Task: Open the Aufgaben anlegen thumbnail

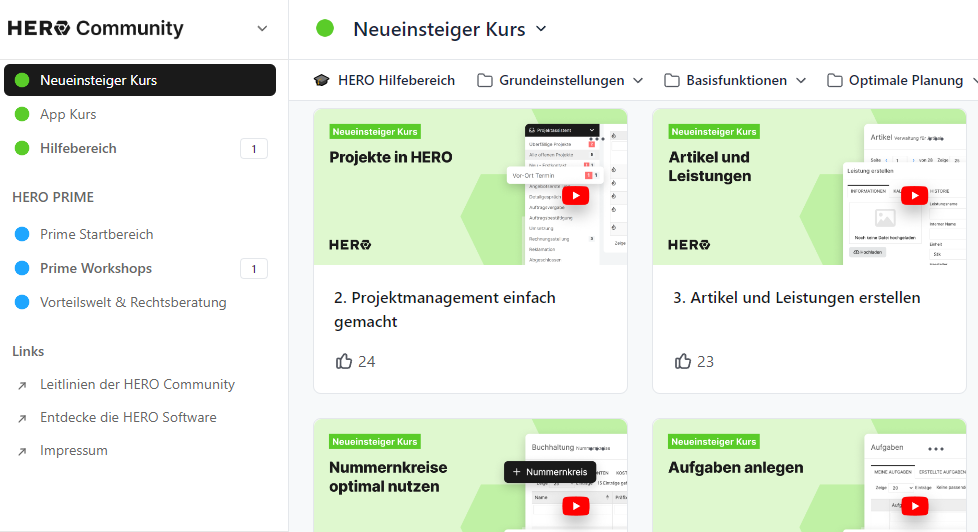Action: (x=810, y=476)
